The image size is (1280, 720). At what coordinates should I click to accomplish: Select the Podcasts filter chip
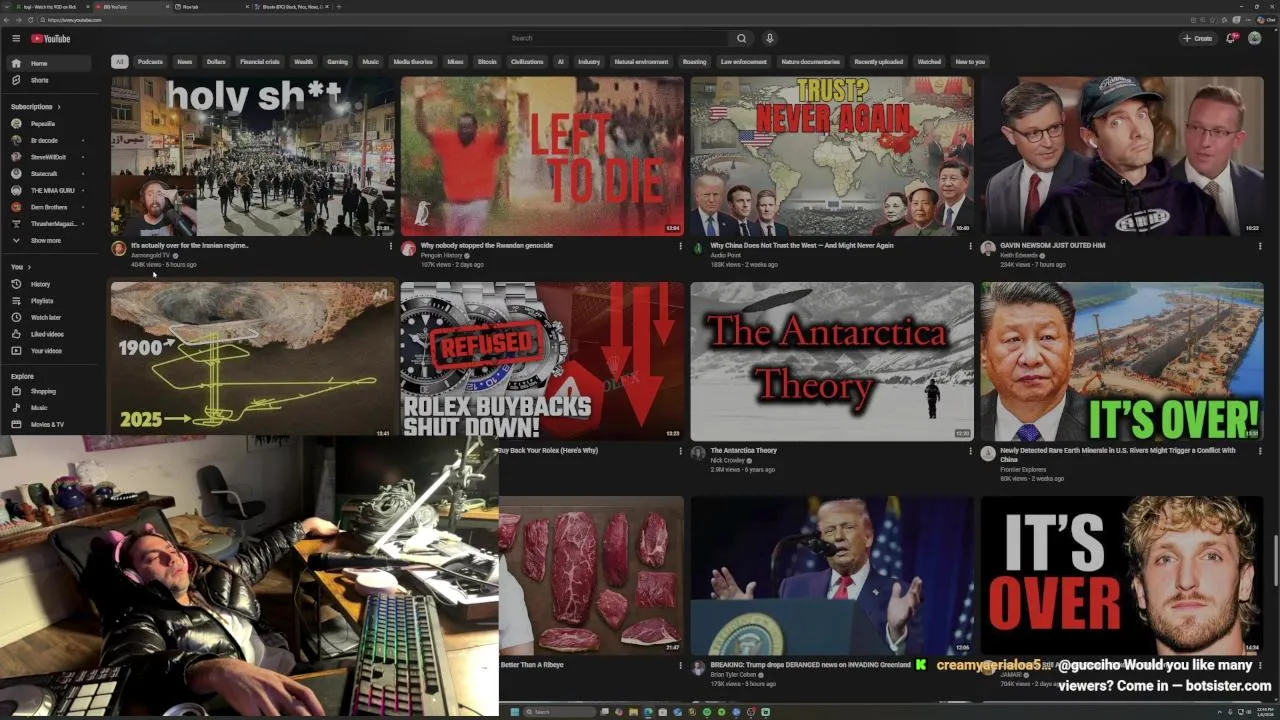(150, 62)
